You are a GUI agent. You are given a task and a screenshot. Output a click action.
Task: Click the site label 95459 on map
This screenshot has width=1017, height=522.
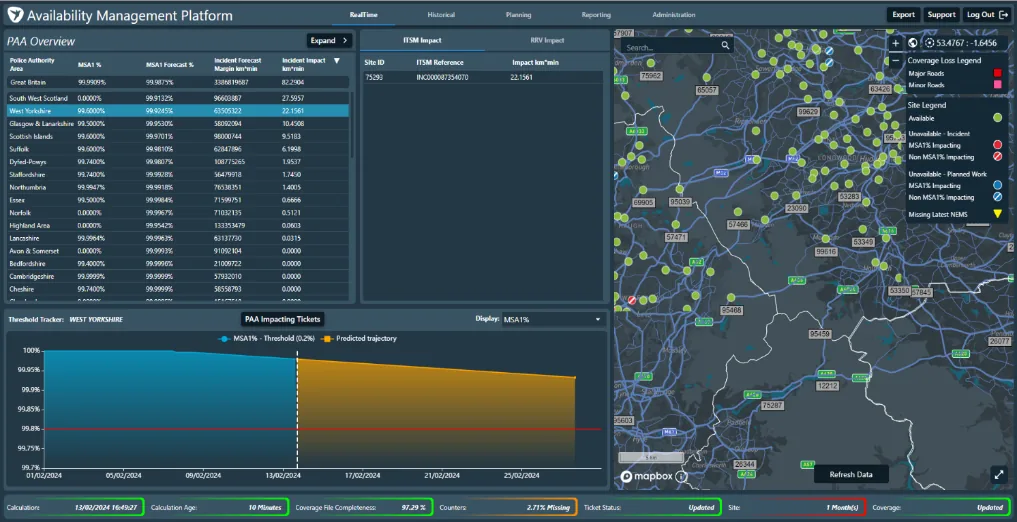point(820,334)
